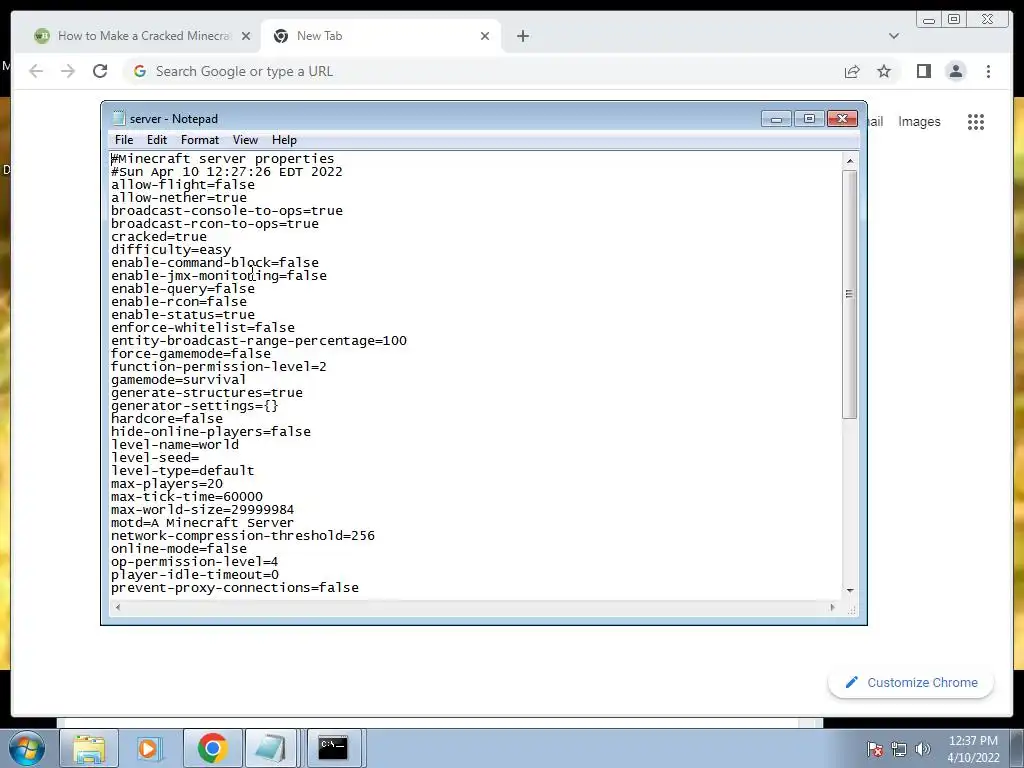The width and height of the screenshot is (1024, 768).
Task: Click the line enforce-whitelist=false
Action: [202, 327]
